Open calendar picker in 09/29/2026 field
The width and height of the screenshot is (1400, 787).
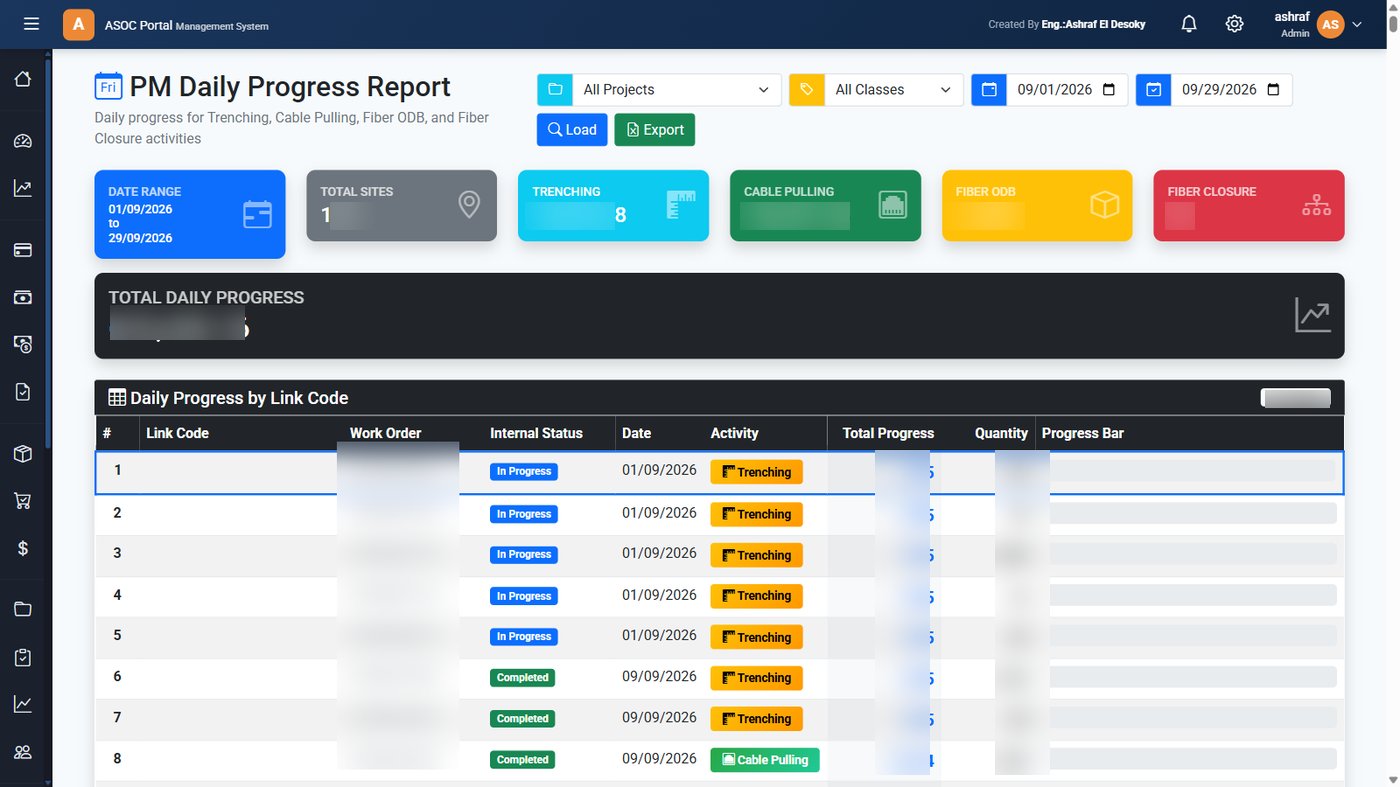click(x=1273, y=90)
